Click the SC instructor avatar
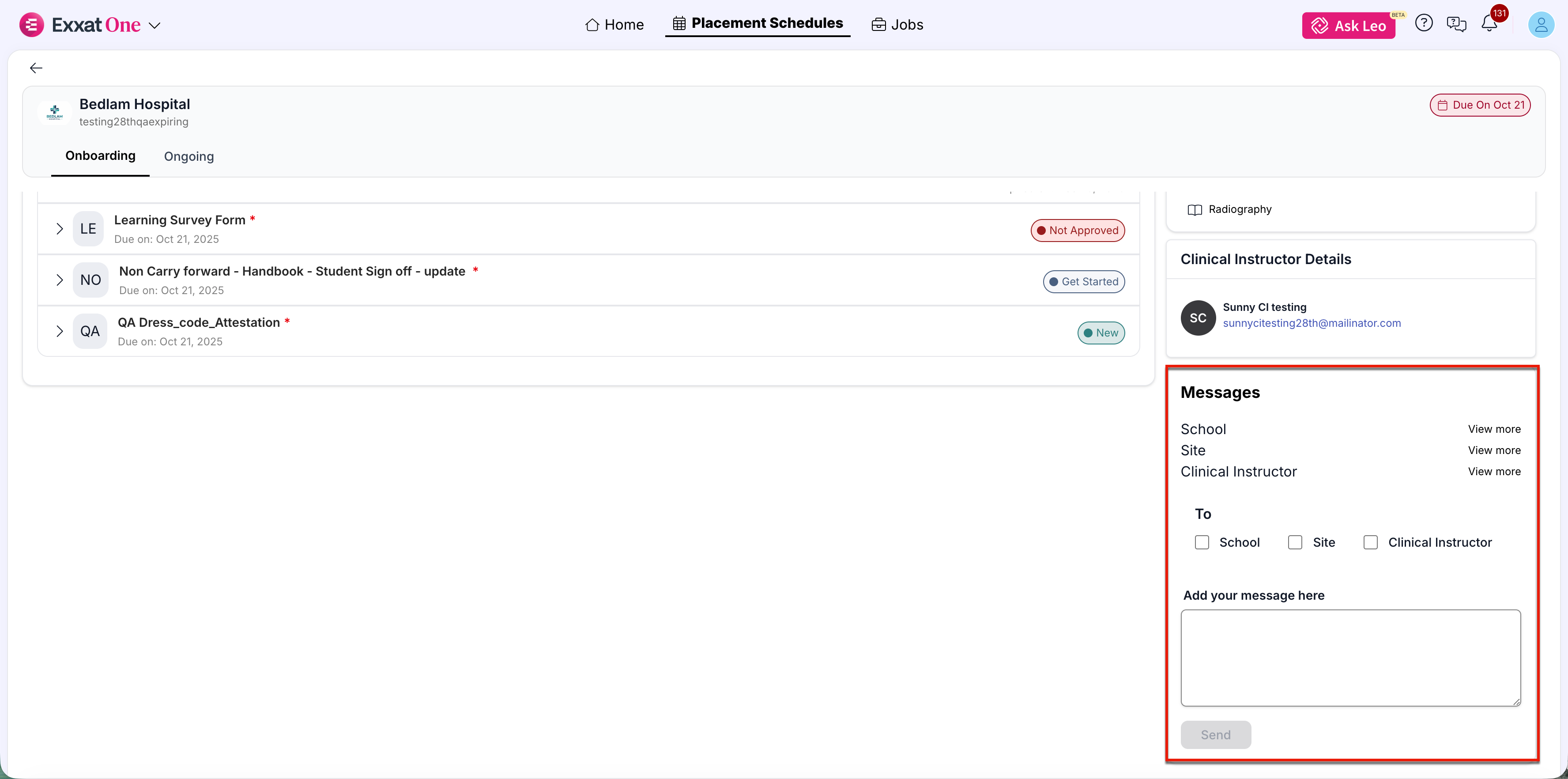 click(1198, 318)
